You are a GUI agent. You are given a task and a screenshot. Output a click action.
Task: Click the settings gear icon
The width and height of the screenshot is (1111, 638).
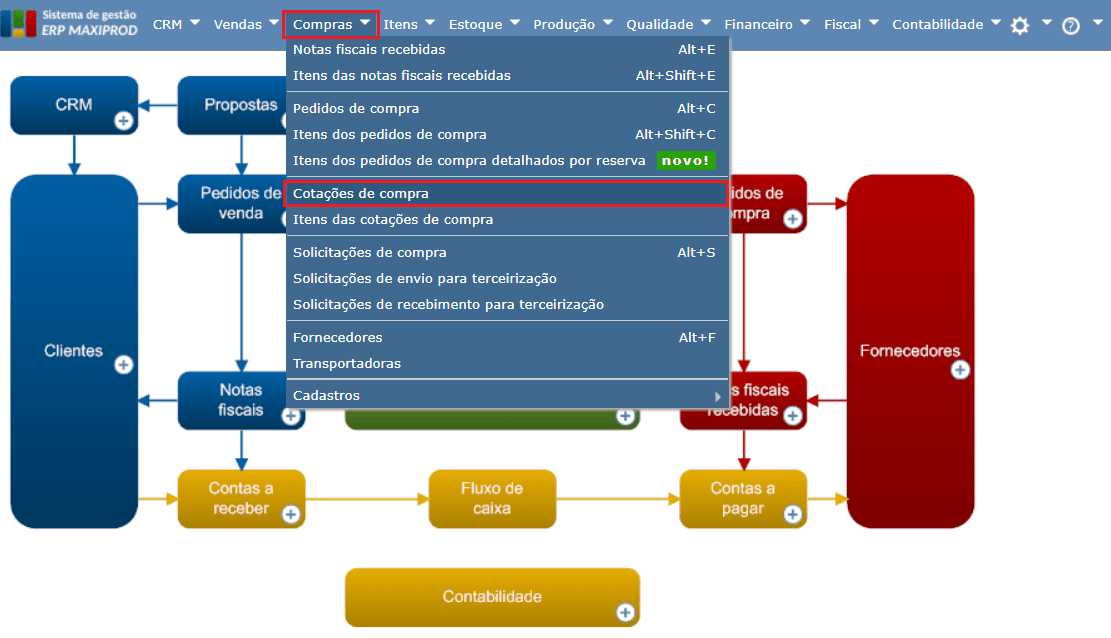(1020, 26)
